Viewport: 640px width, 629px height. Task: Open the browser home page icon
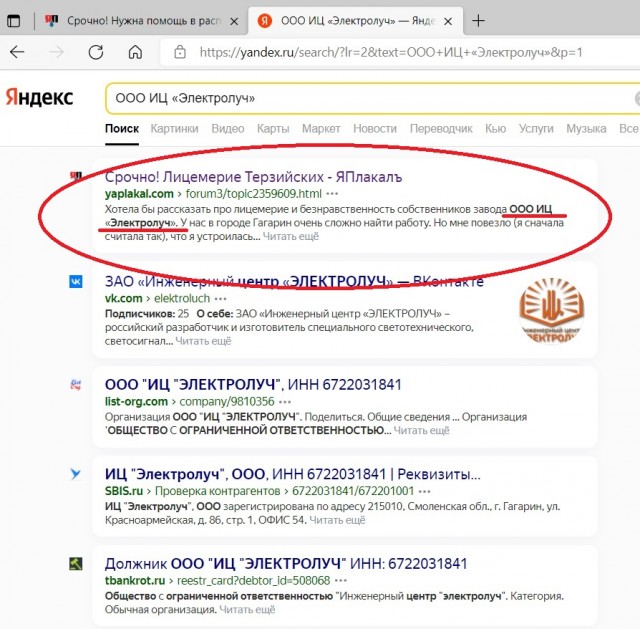[136, 52]
